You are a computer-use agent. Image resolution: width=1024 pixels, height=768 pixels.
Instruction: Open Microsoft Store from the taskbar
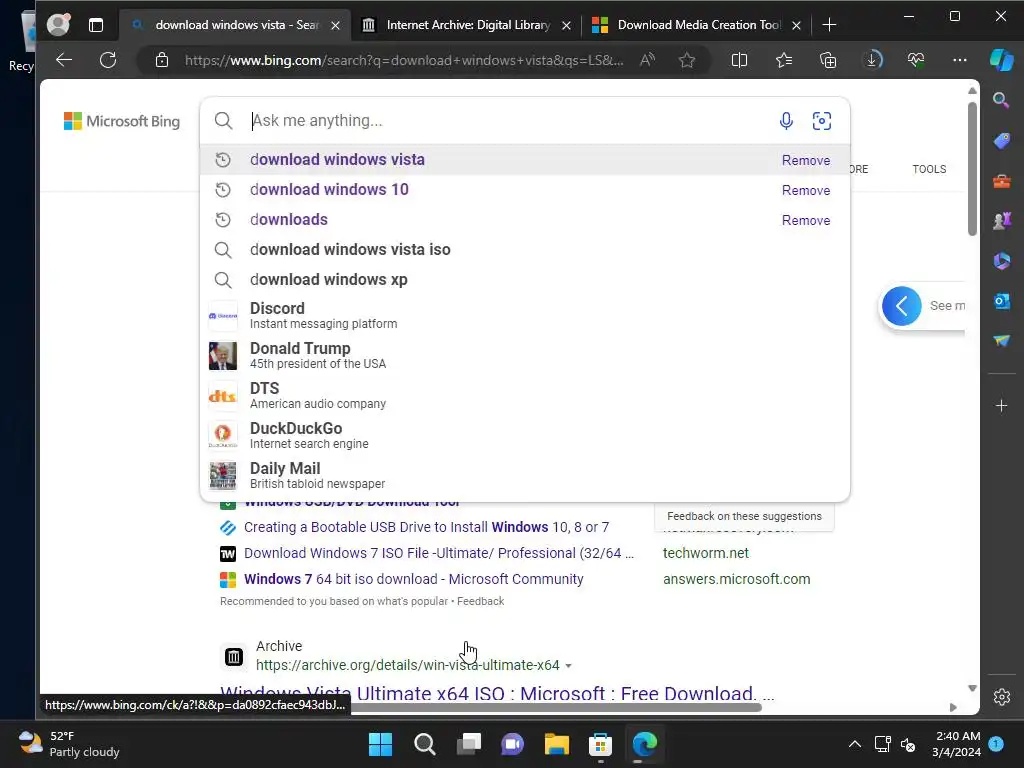[x=600, y=744]
